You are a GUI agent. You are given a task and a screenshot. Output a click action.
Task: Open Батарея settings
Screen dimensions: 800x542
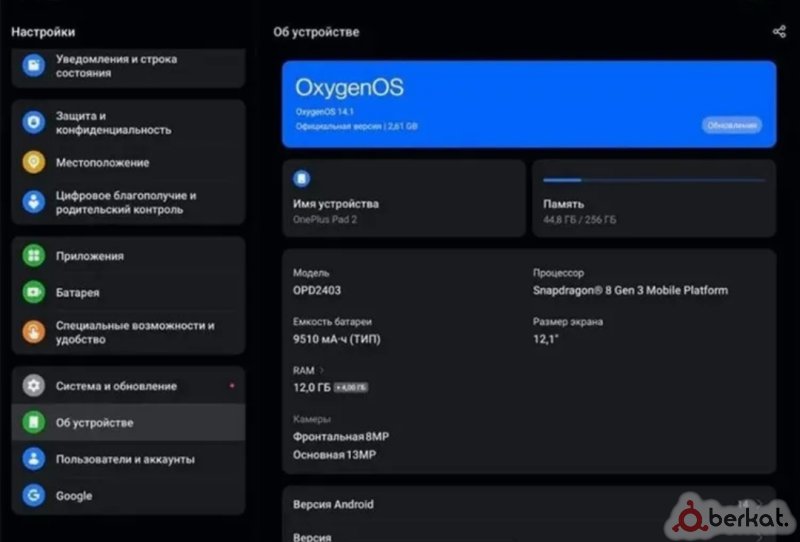128,292
